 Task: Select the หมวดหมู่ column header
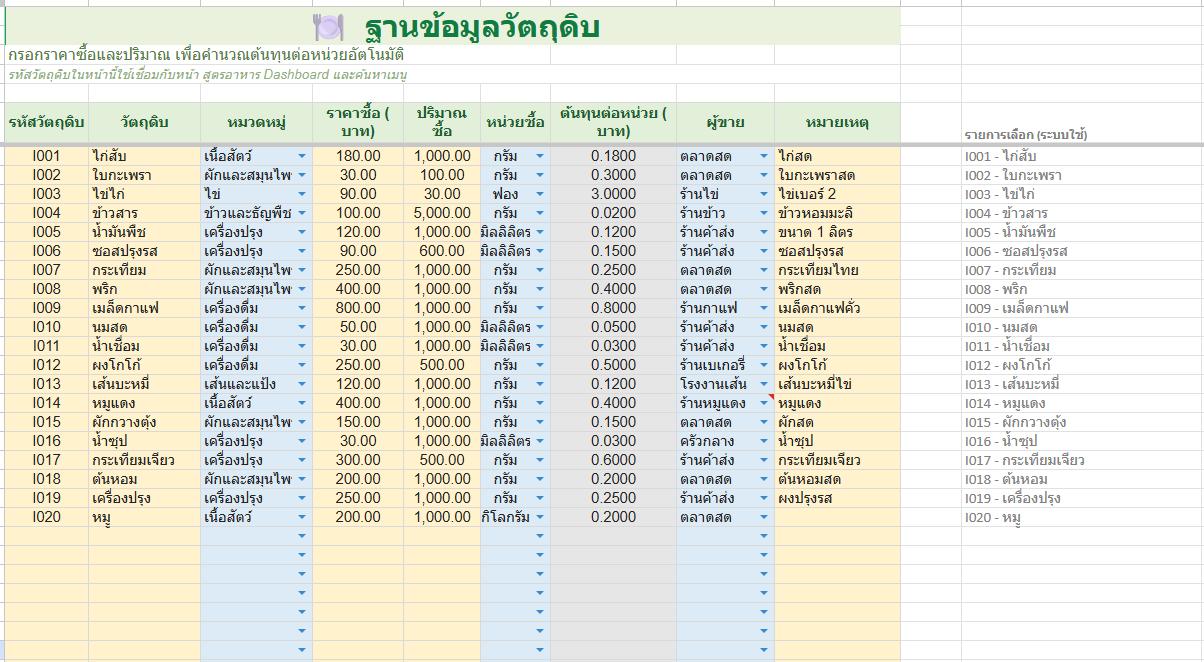pos(256,122)
